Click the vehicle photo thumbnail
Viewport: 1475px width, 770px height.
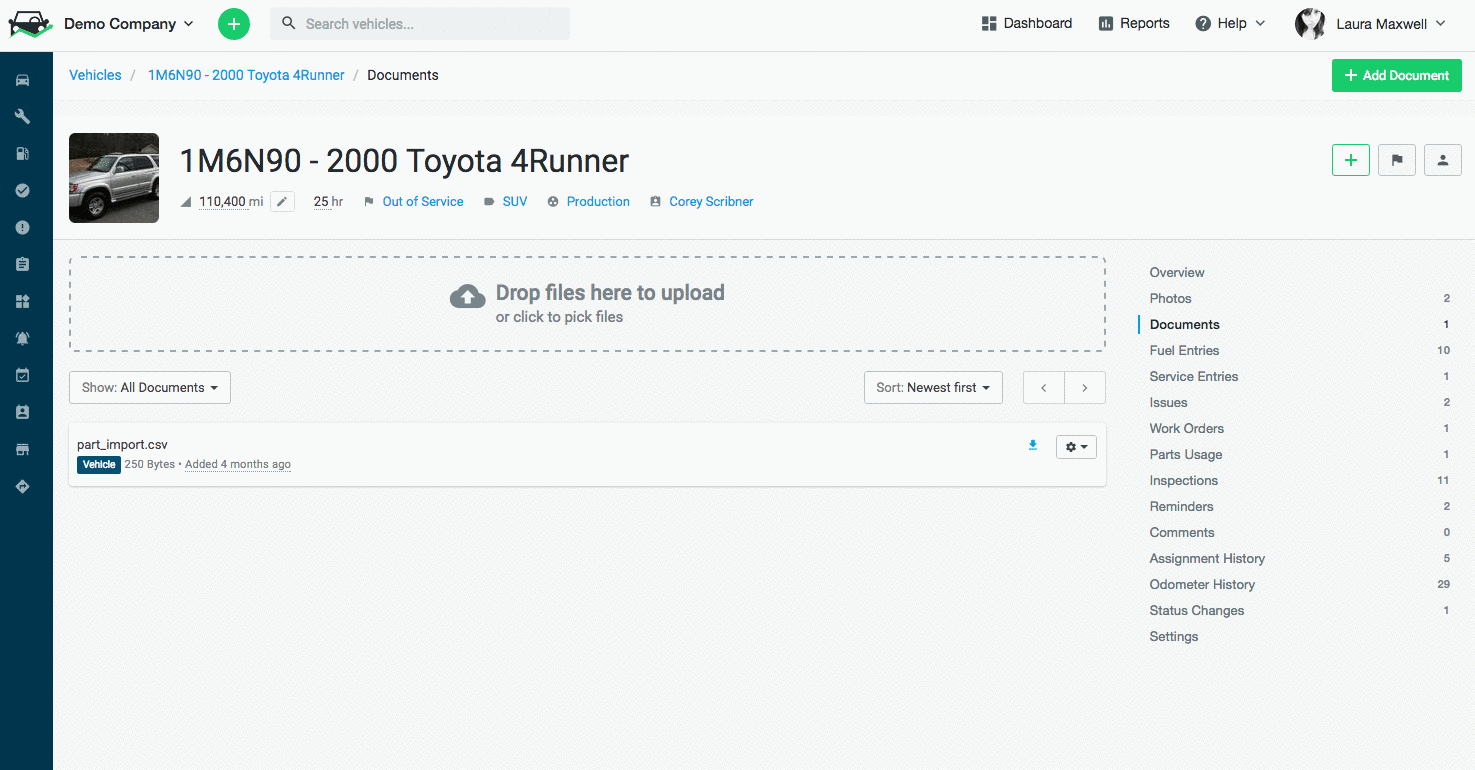[x=114, y=178]
